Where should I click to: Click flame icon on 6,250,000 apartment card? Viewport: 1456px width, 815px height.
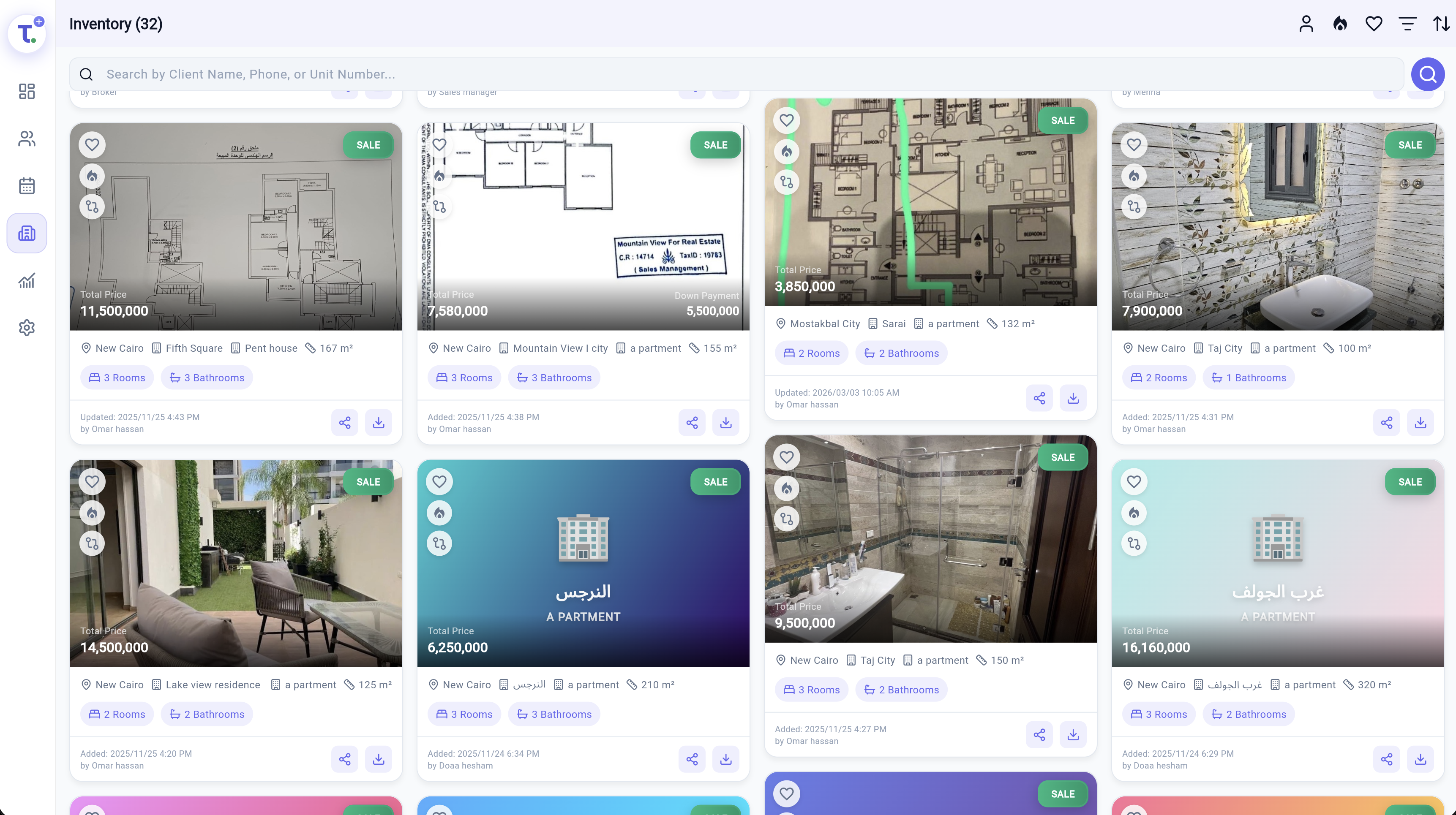439,513
